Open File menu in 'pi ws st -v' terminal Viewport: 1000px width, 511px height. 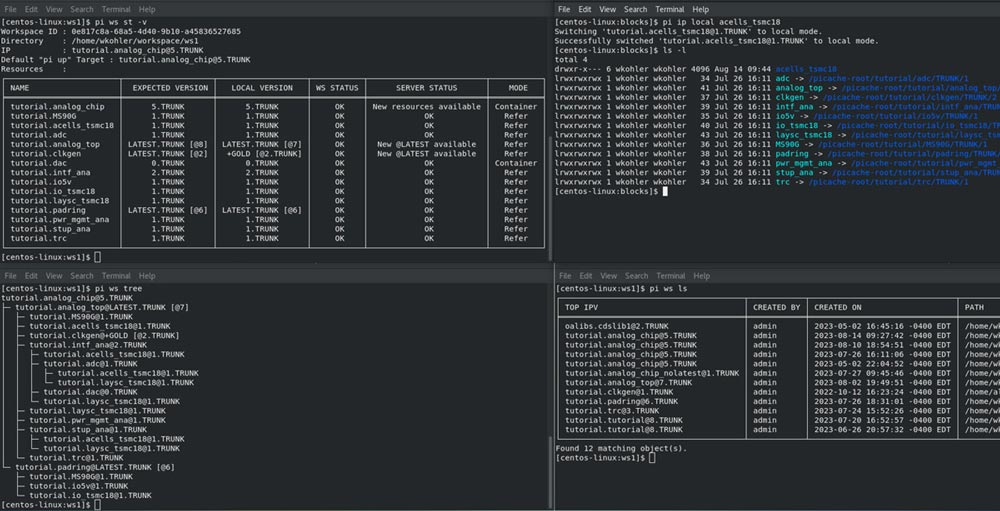click(x=10, y=10)
